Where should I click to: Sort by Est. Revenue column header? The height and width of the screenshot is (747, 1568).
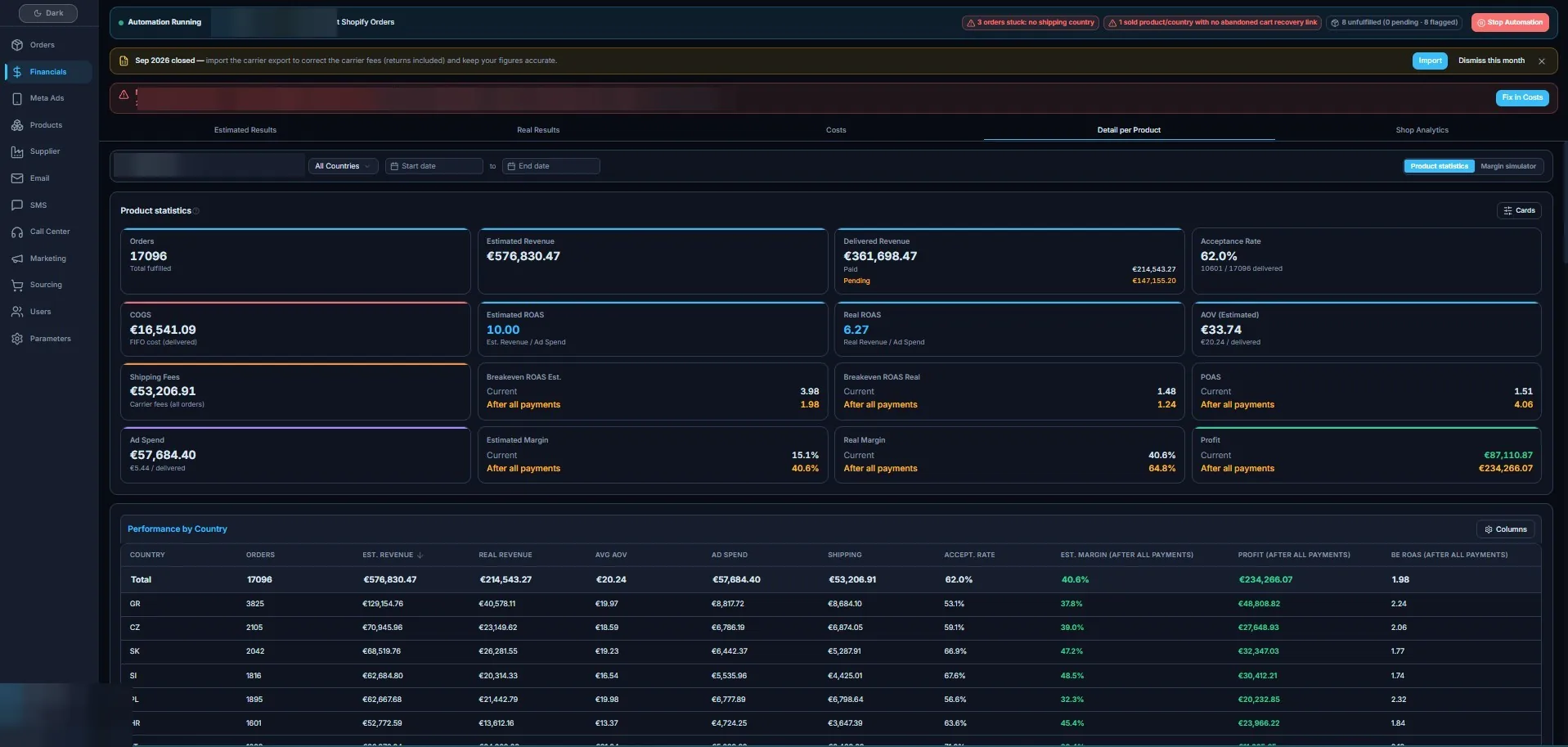(x=393, y=555)
